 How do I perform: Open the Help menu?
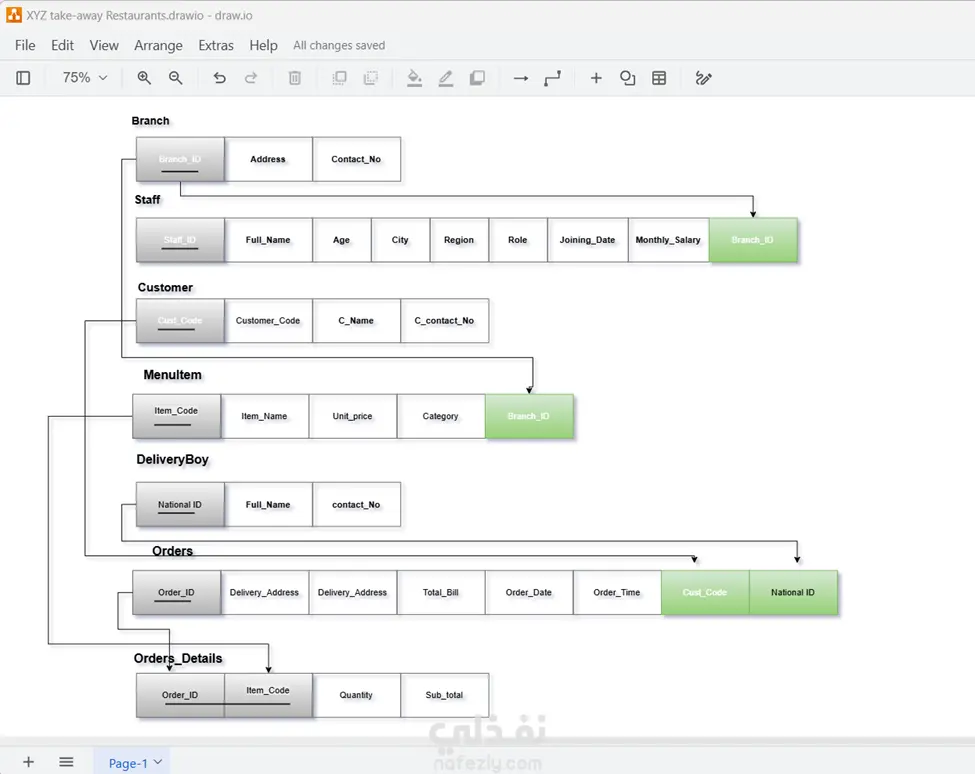coord(264,45)
